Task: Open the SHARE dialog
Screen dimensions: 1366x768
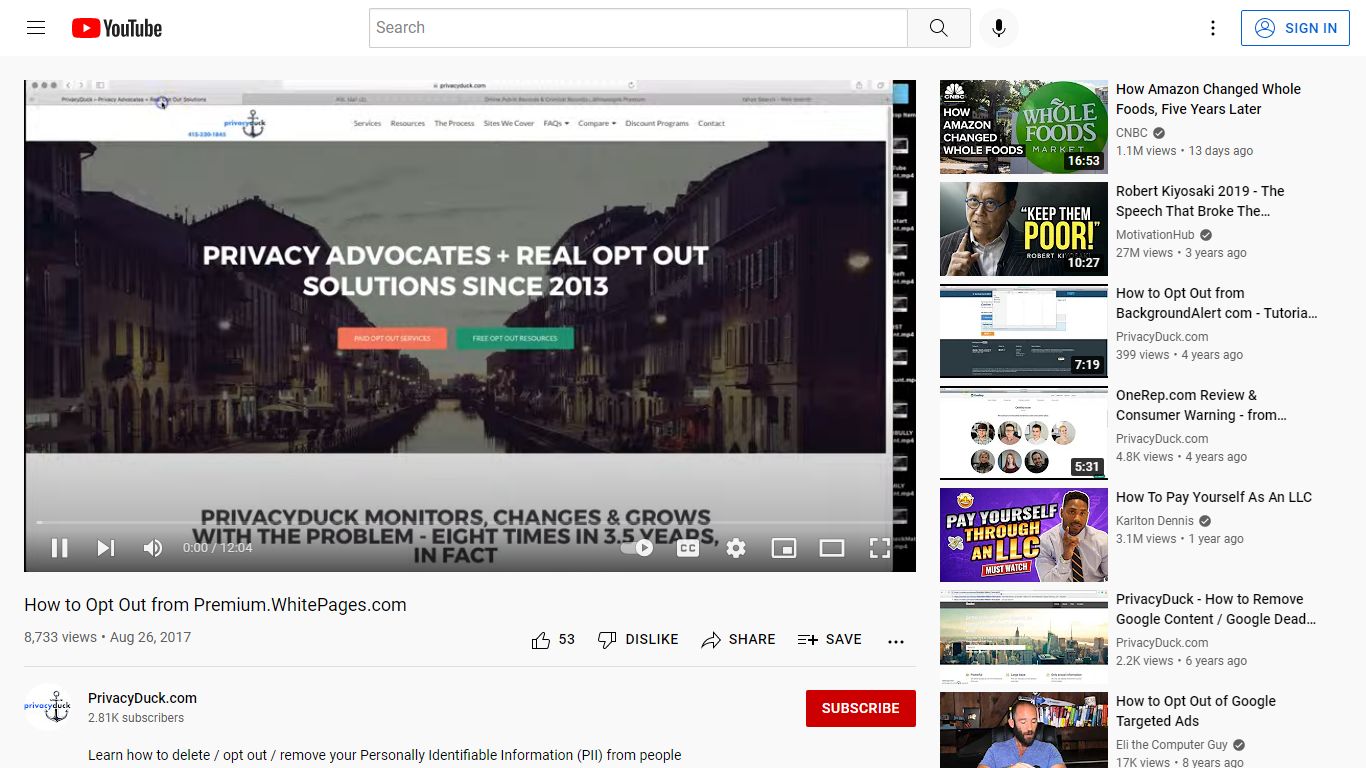Action: click(739, 640)
